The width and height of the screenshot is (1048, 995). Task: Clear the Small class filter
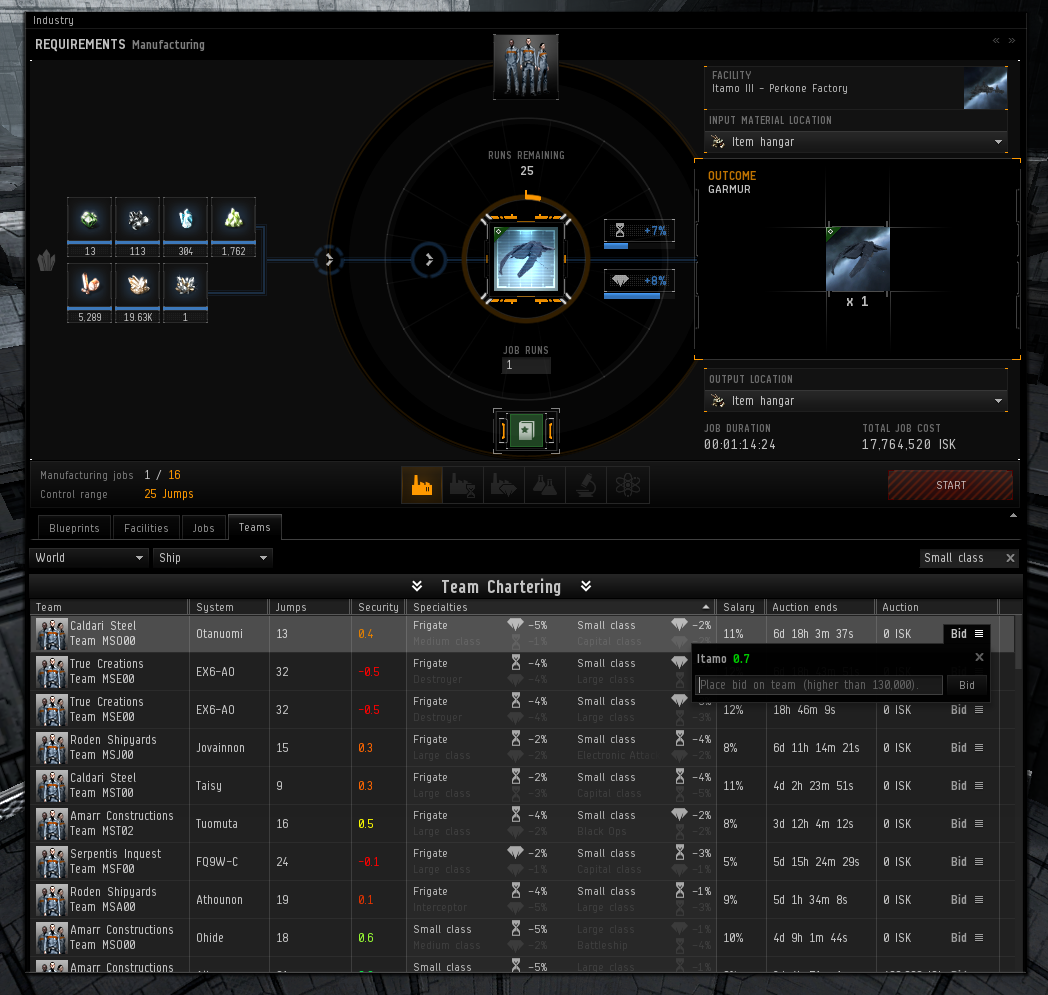click(x=1010, y=558)
